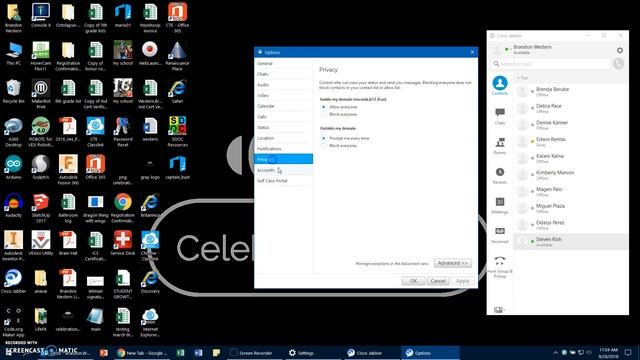Select contact Steven Rish

[571, 242]
